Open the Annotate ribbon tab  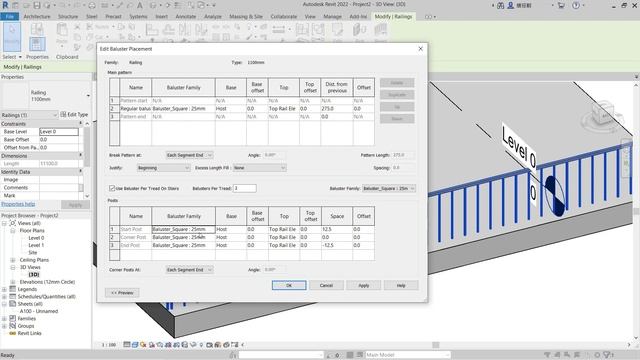(186, 17)
